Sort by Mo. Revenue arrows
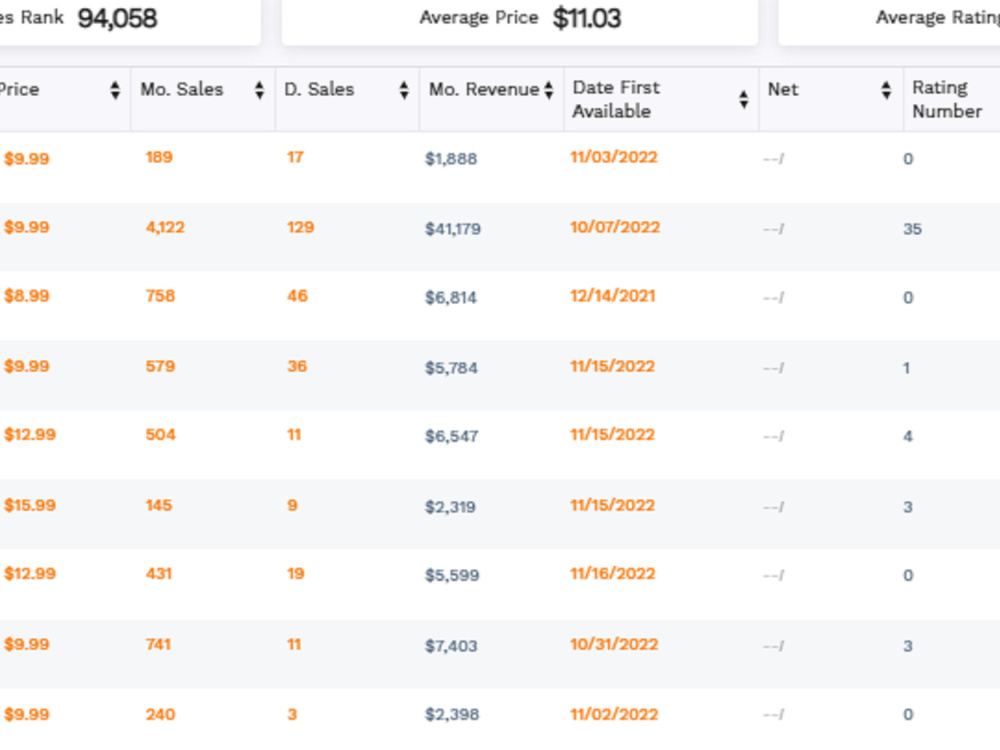This screenshot has height=750, width=1000. (x=548, y=90)
